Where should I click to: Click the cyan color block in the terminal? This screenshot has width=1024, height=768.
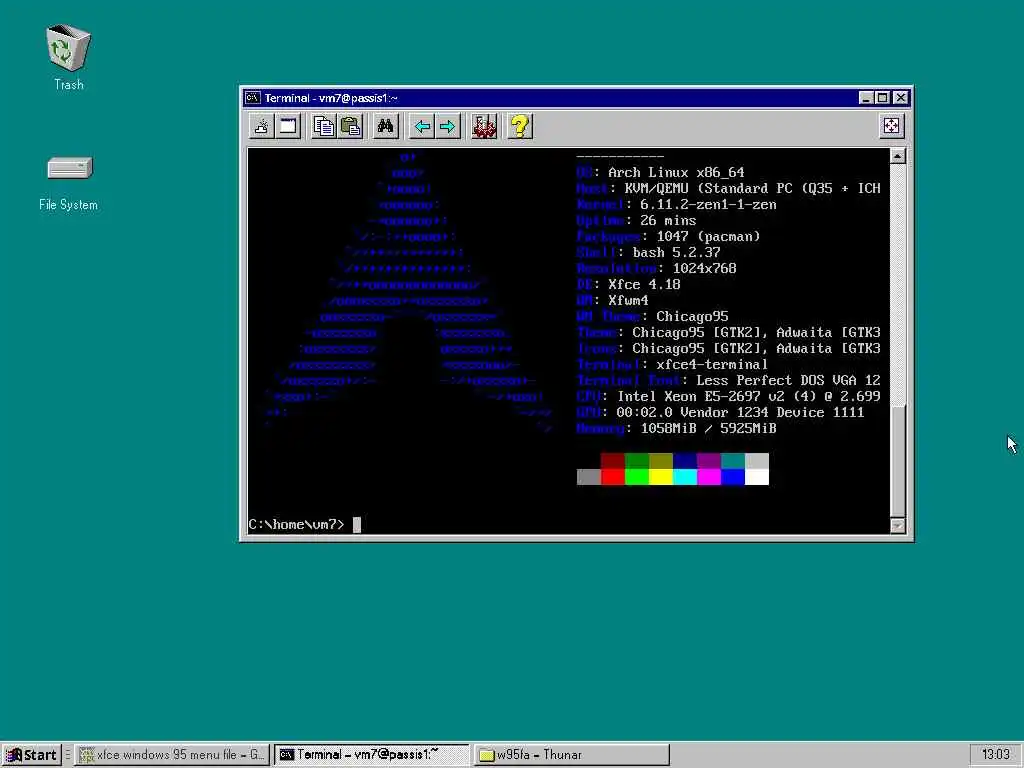(x=685, y=477)
